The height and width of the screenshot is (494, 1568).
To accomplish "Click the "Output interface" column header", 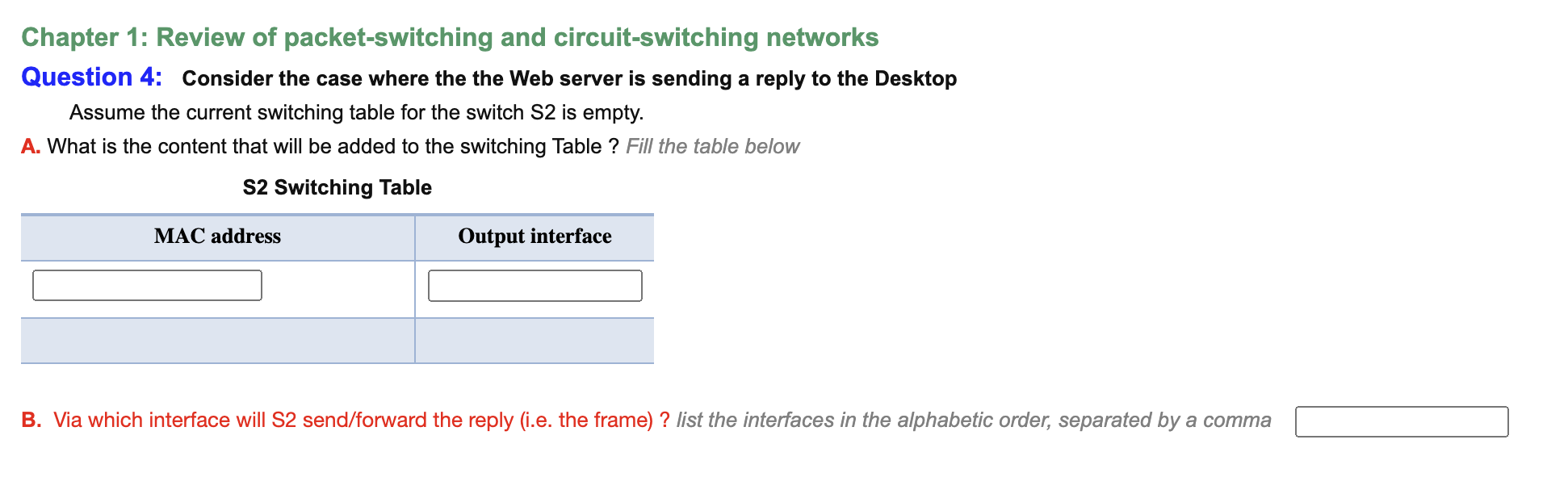I will [x=535, y=237].
